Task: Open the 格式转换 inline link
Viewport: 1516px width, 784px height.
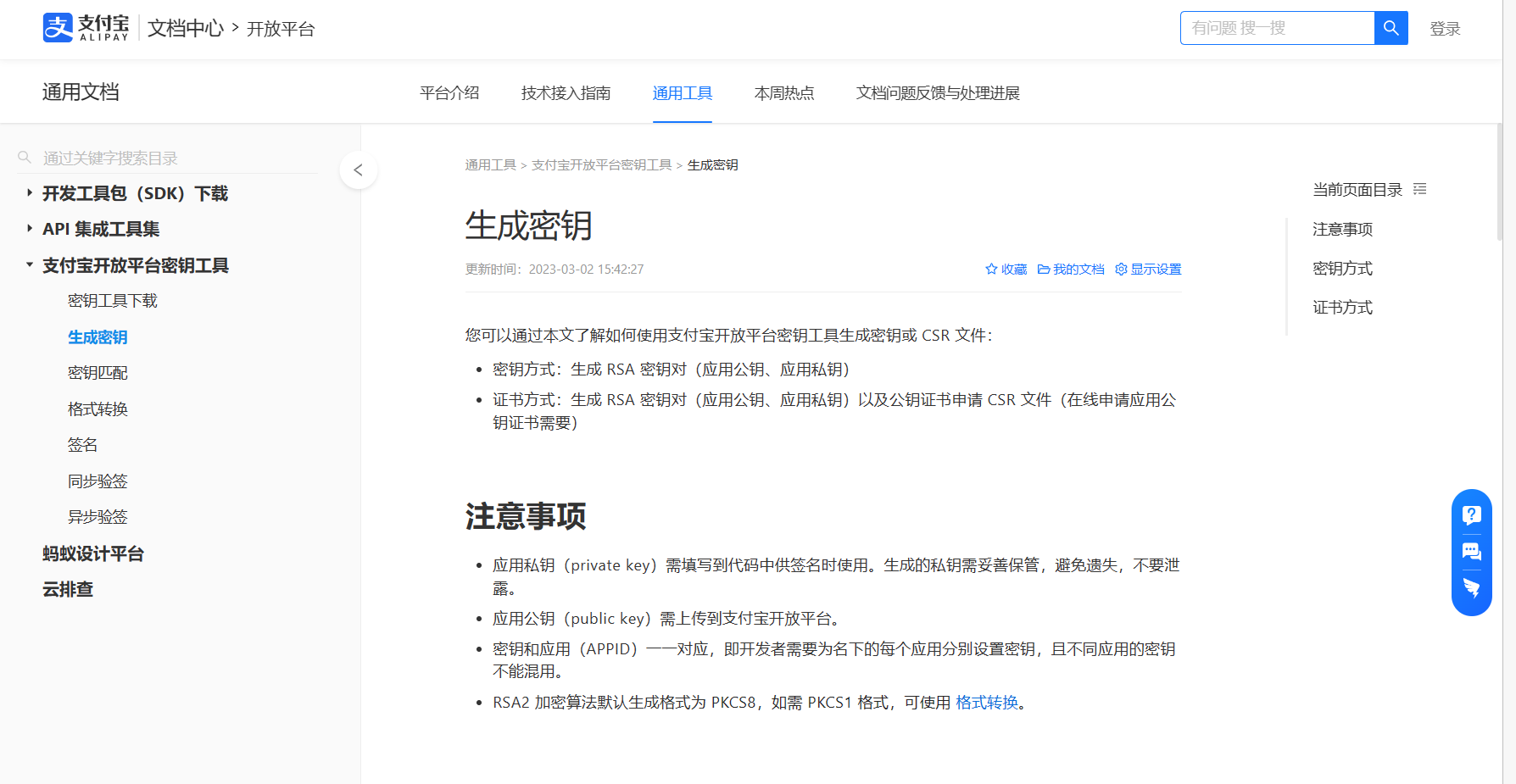Action: [987, 702]
